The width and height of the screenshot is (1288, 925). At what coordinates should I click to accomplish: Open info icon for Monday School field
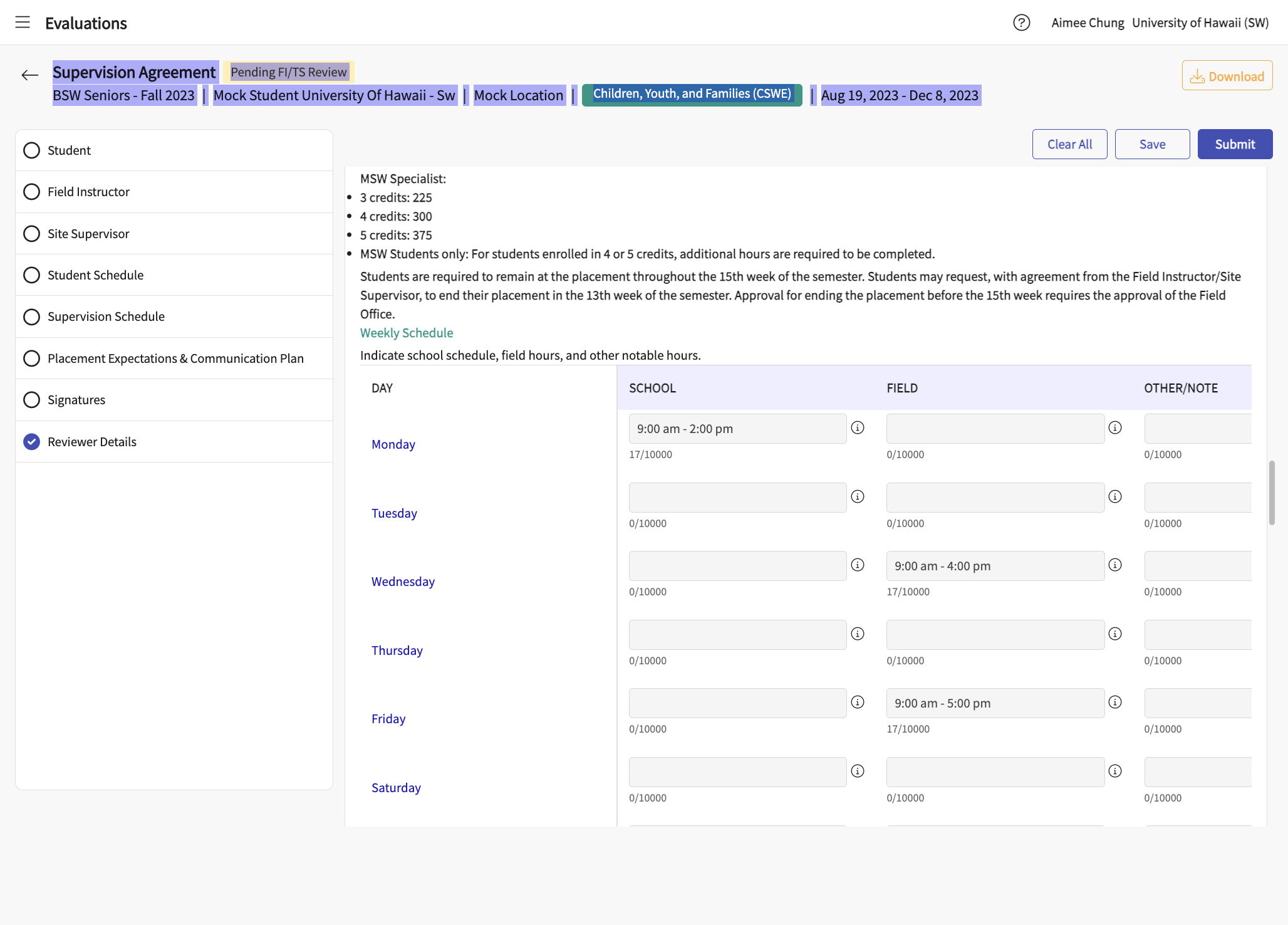pos(858,427)
